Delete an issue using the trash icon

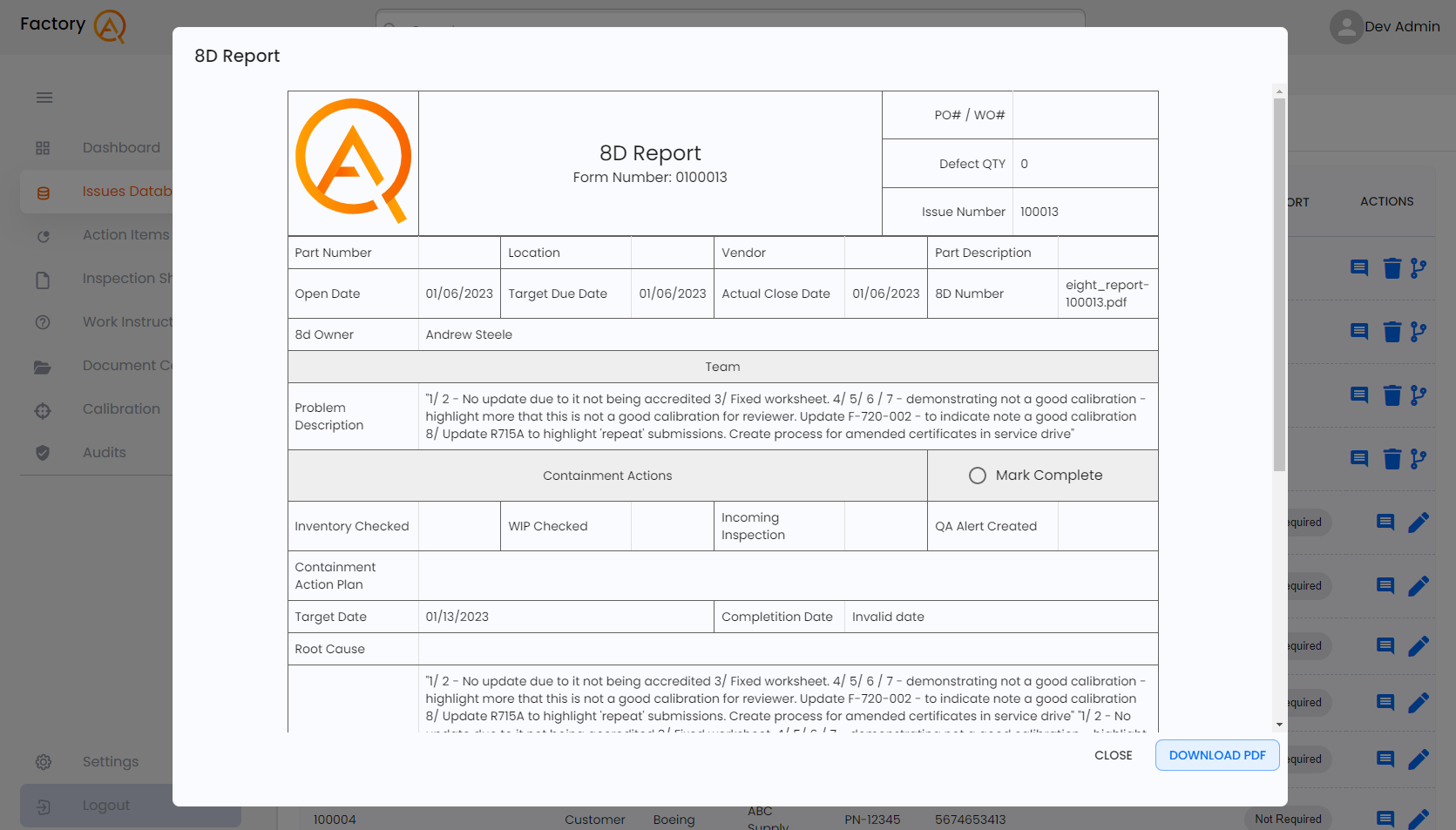tap(1392, 268)
